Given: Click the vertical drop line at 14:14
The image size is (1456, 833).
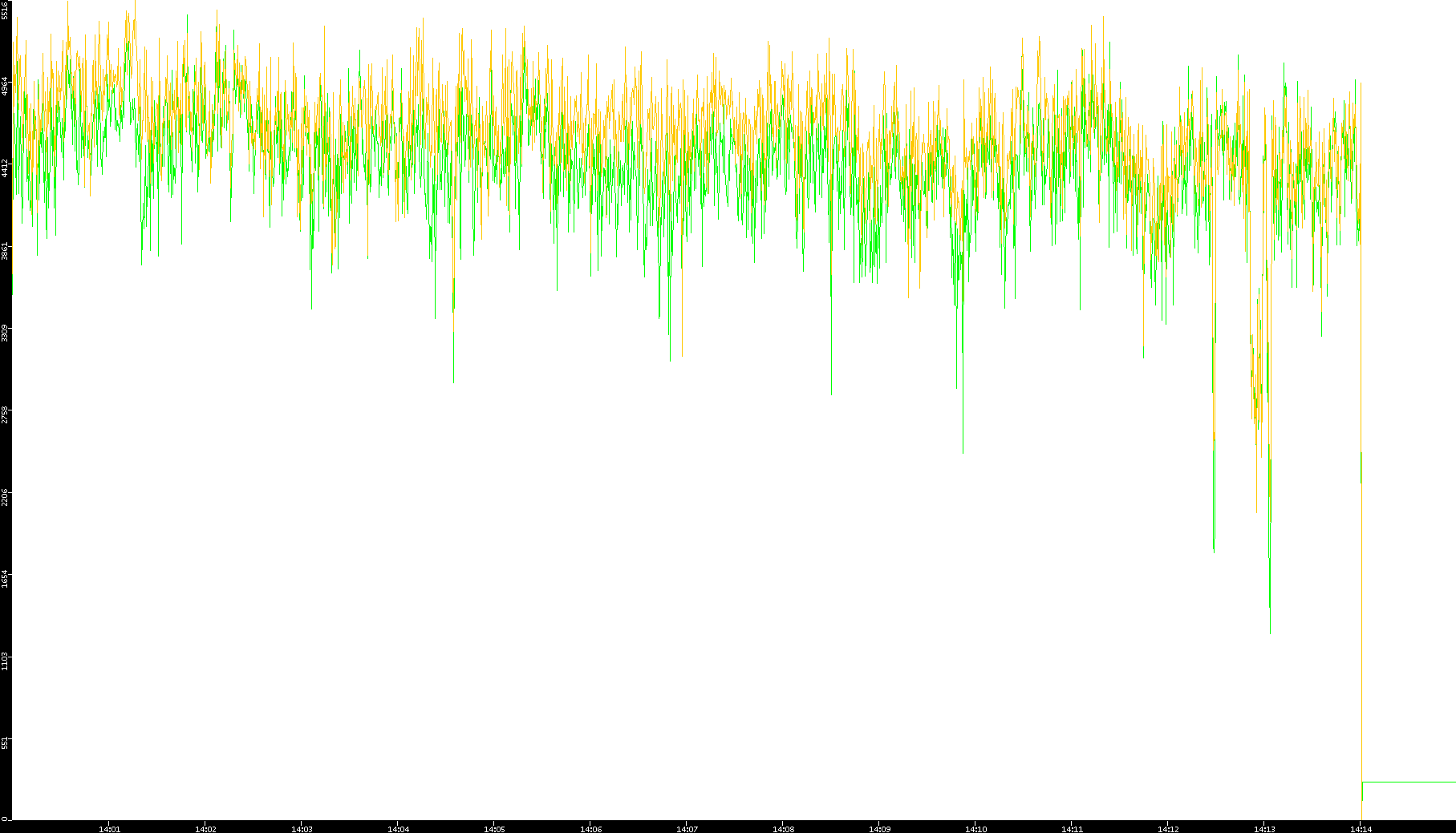Looking at the screenshot, I should [1361, 641].
